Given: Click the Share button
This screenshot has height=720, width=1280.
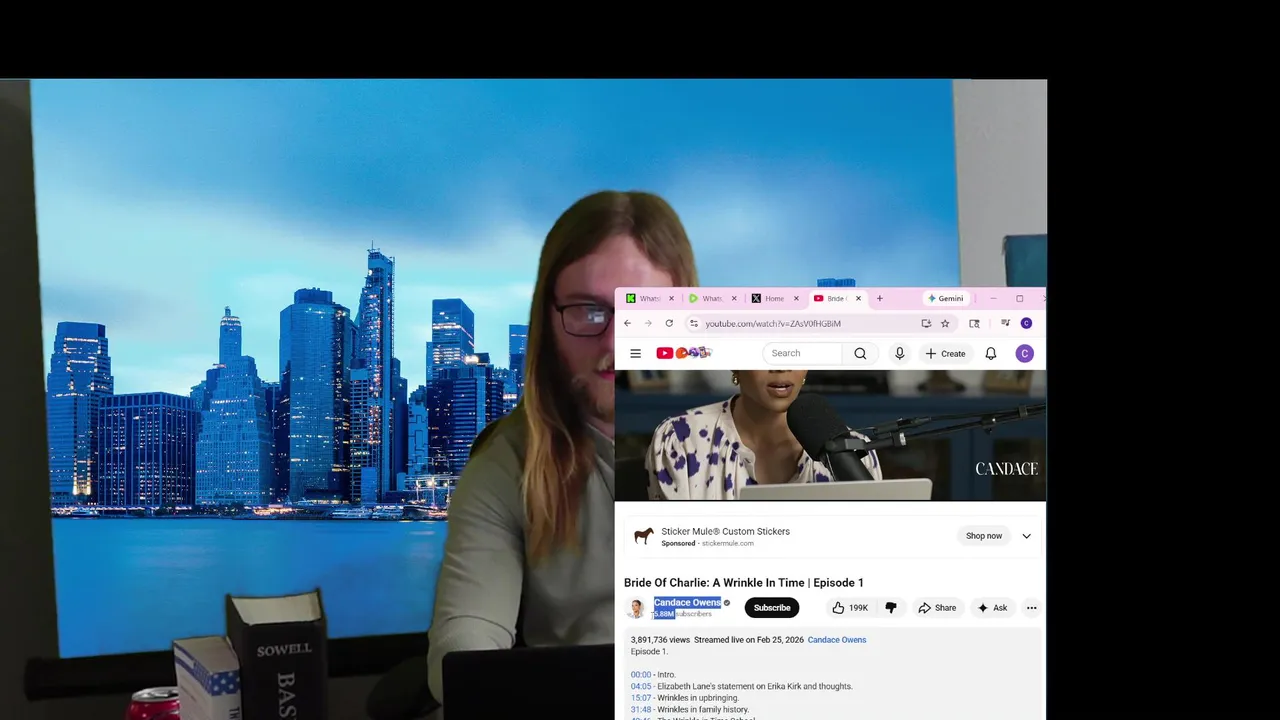Looking at the screenshot, I should pos(938,608).
